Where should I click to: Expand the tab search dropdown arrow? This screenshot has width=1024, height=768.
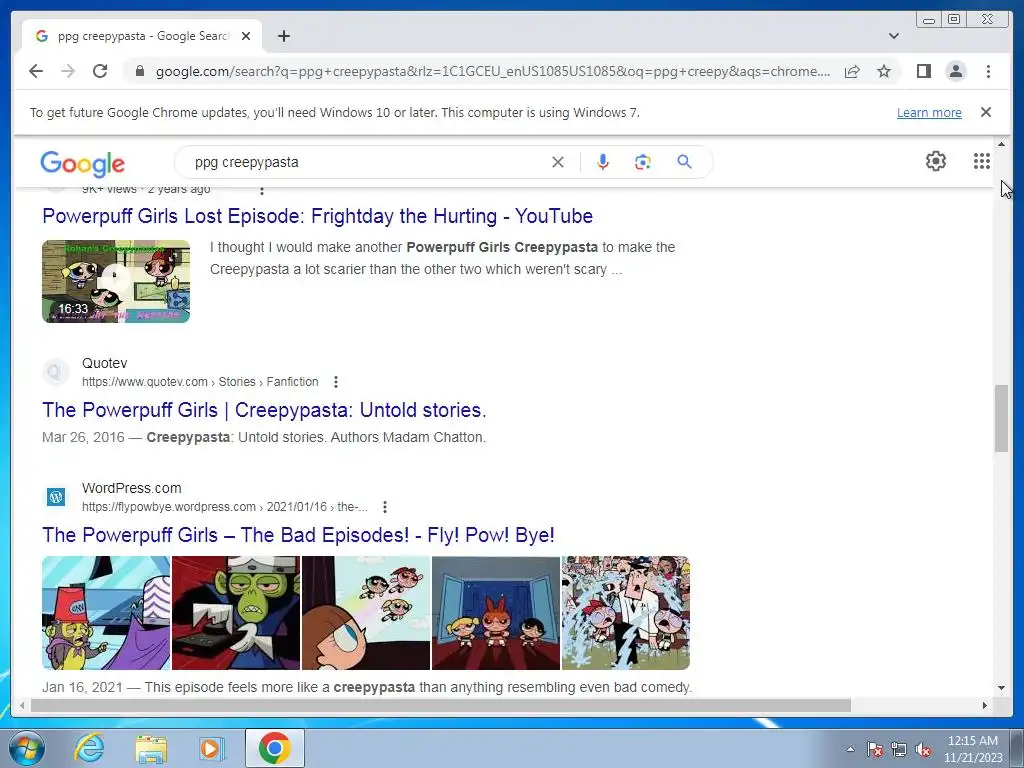pos(894,36)
